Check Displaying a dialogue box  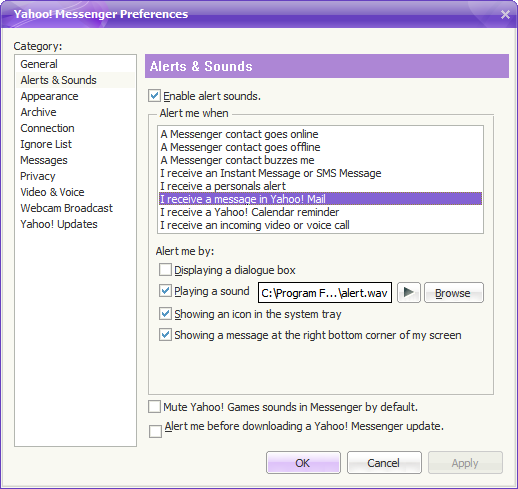click(165, 270)
